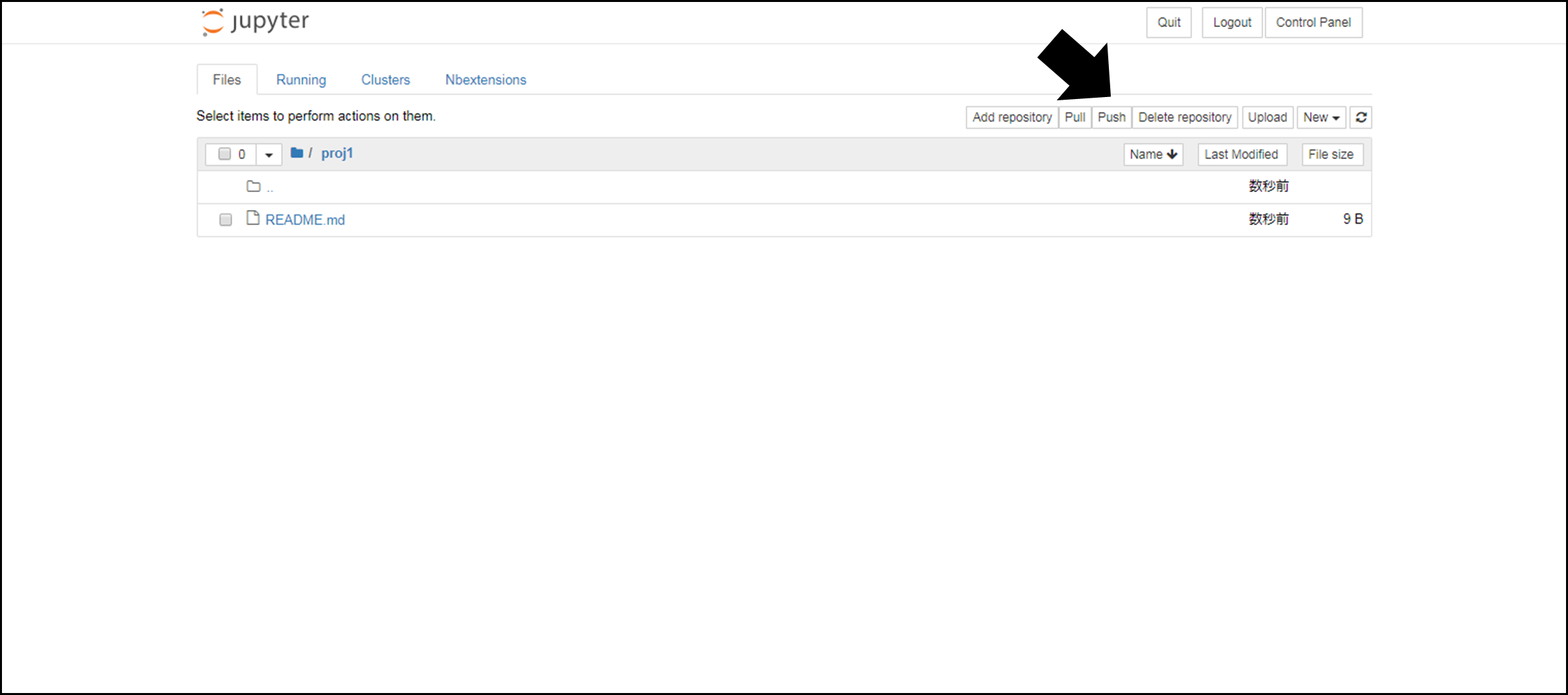Viewport: 1568px width, 695px height.
Task: Sort by File size
Action: 1331,154
